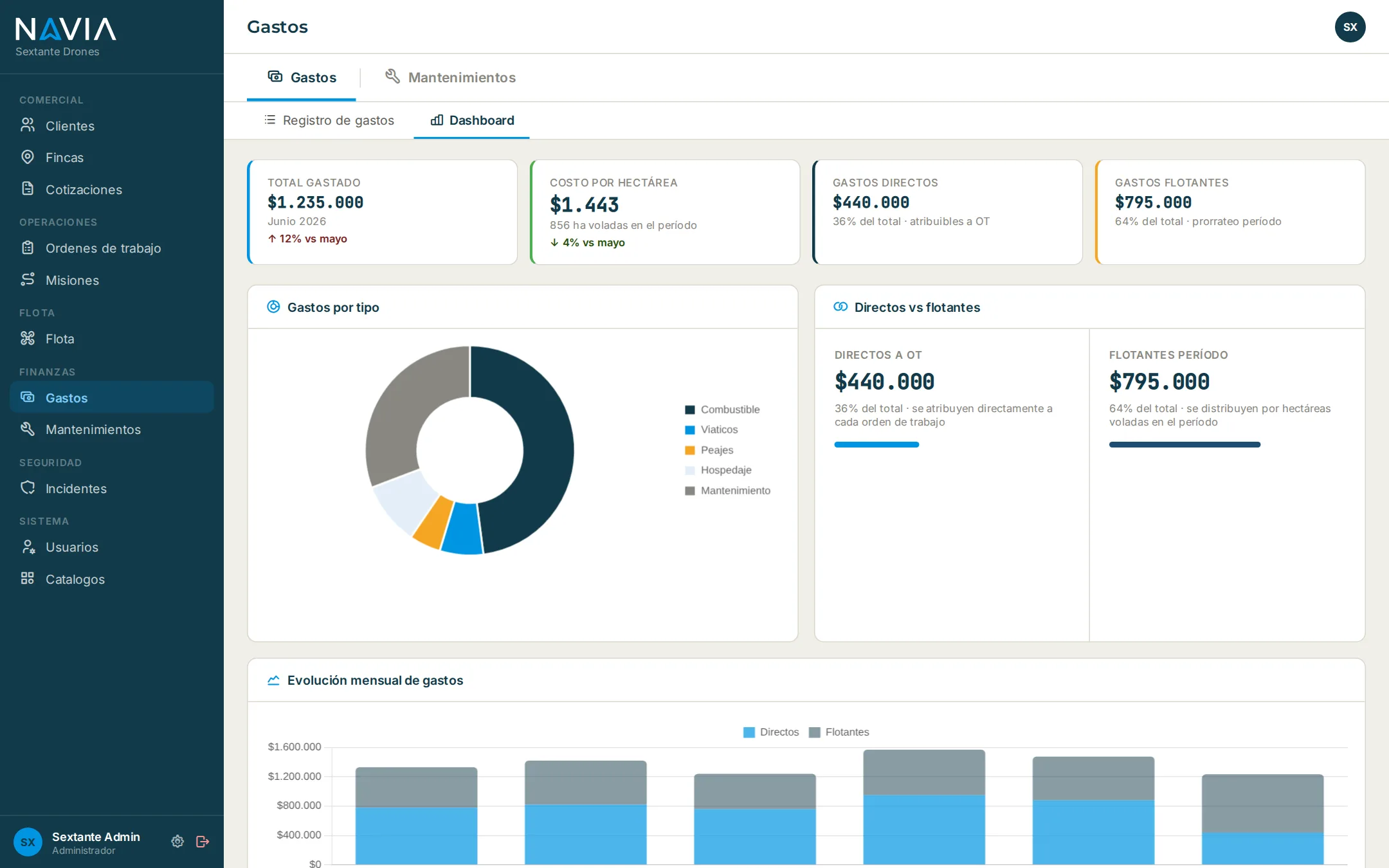Click the Cotizaciones document icon
The image size is (1389, 868).
pos(28,189)
